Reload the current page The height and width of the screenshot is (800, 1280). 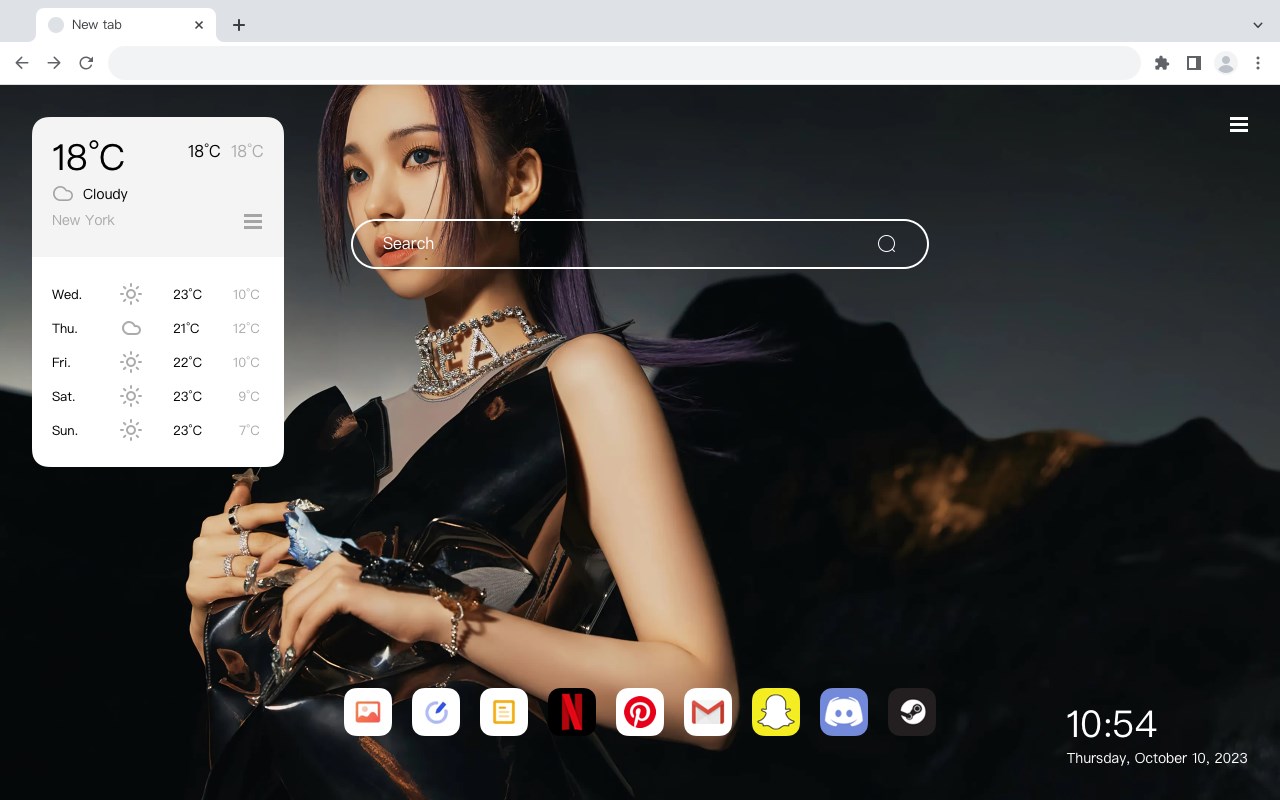click(x=86, y=63)
